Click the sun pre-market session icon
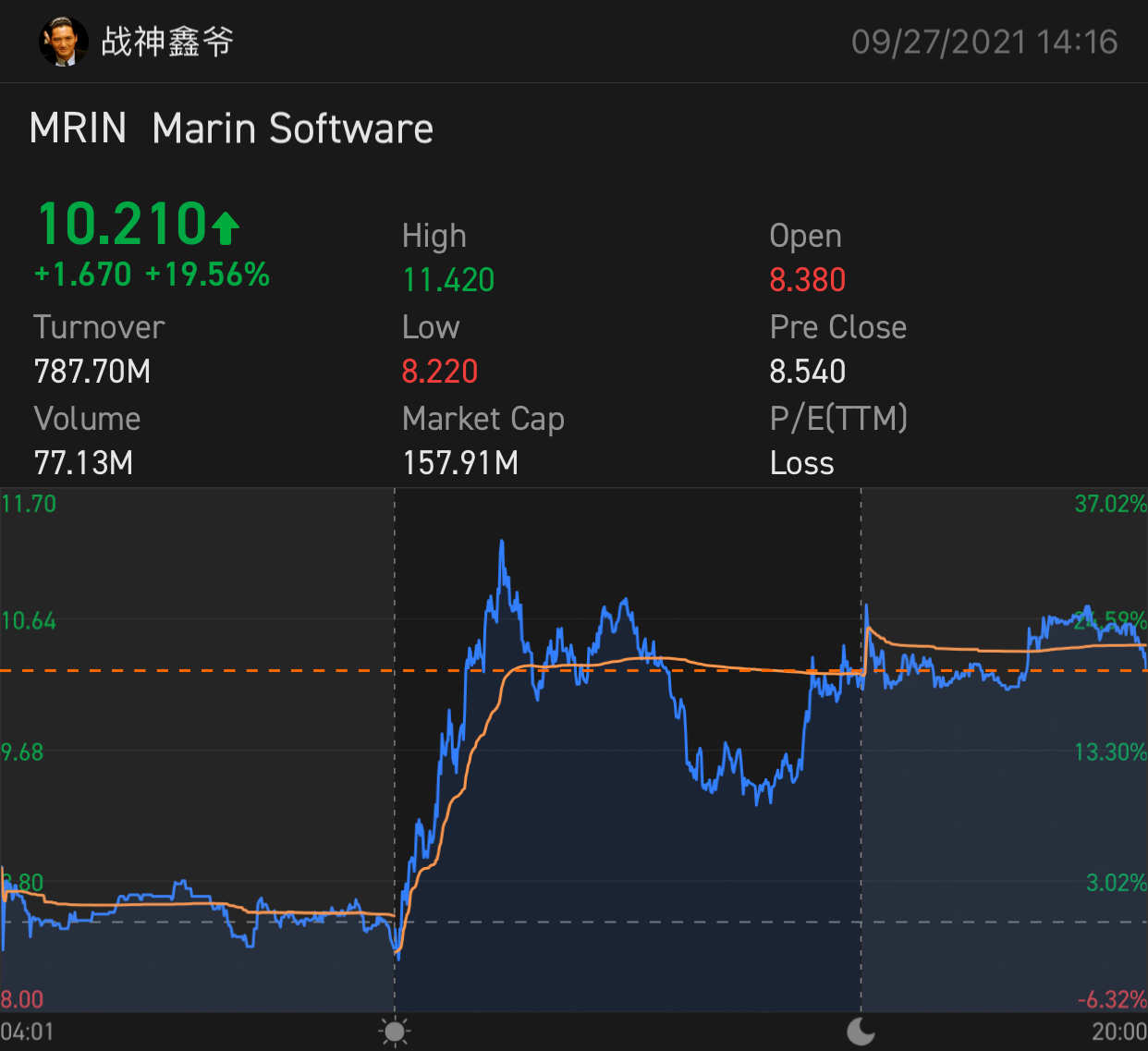This screenshot has height=1051, width=1148. [395, 1032]
